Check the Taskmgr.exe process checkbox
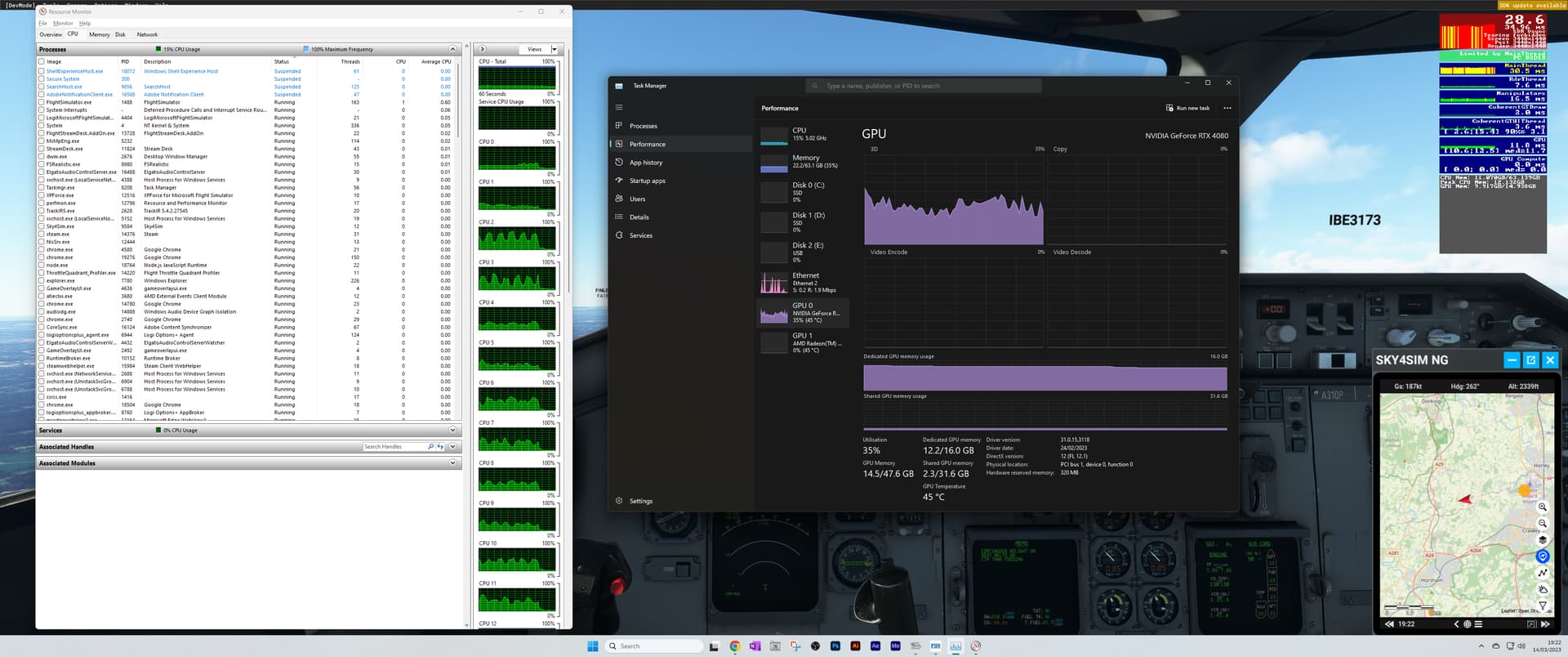This screenshot has width=1568, height=657. (x=42, y=187)
